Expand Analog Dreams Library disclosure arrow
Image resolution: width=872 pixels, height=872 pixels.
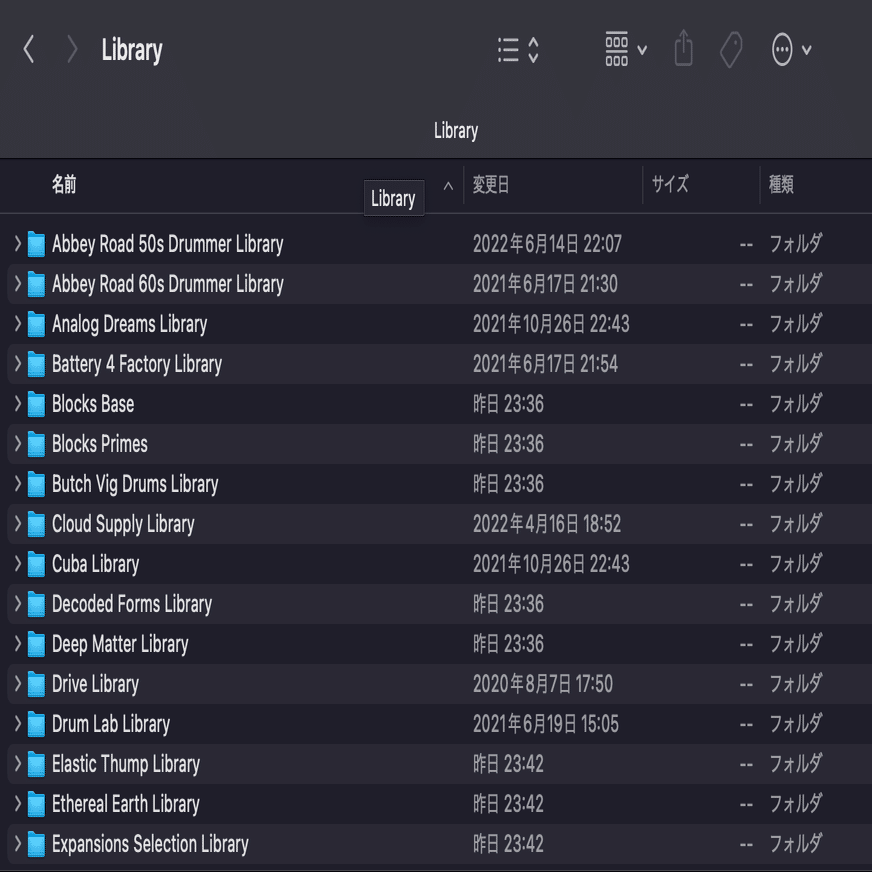click(x=17, y=324)
